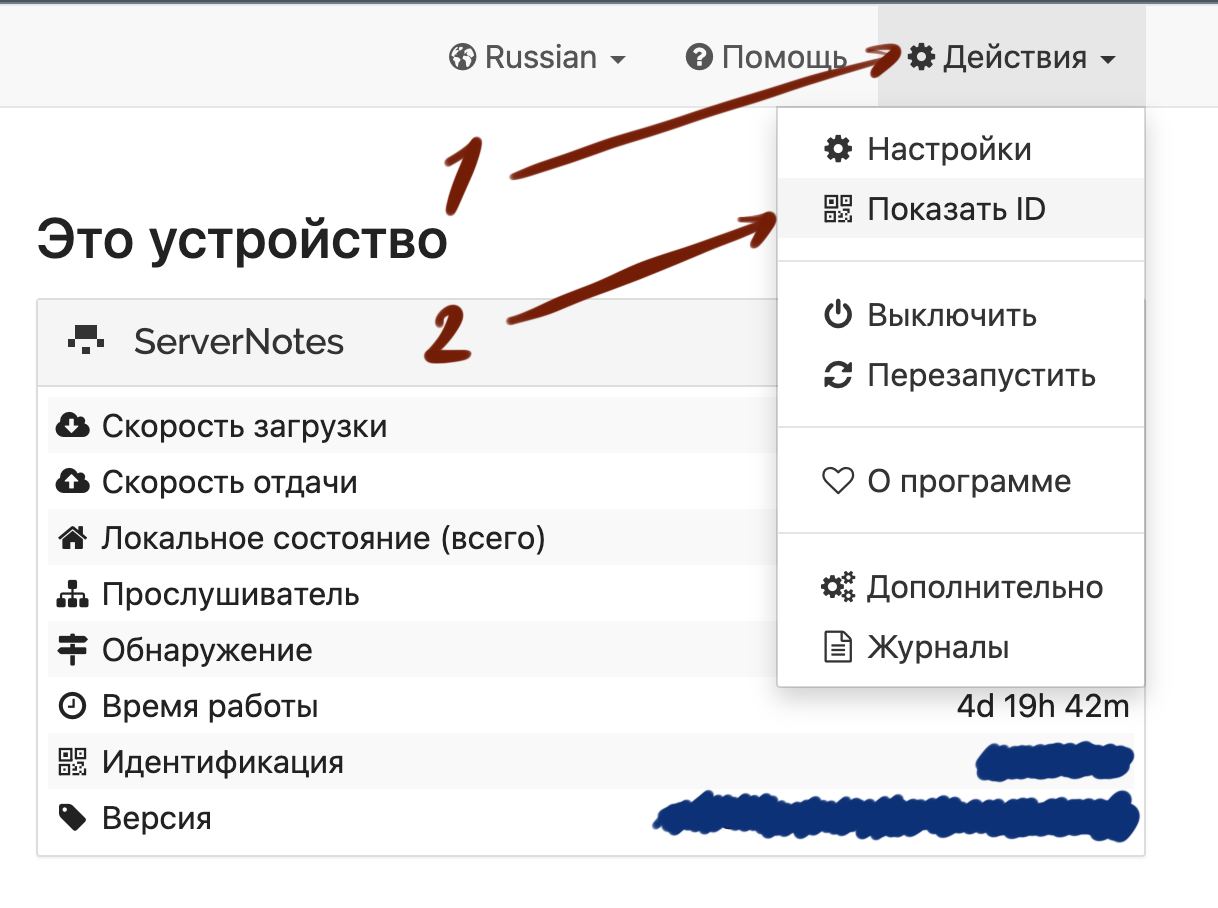Click the QR code icon beside Показать ID
Viewport: 1218px width, 908px height.
coord(837,209)
